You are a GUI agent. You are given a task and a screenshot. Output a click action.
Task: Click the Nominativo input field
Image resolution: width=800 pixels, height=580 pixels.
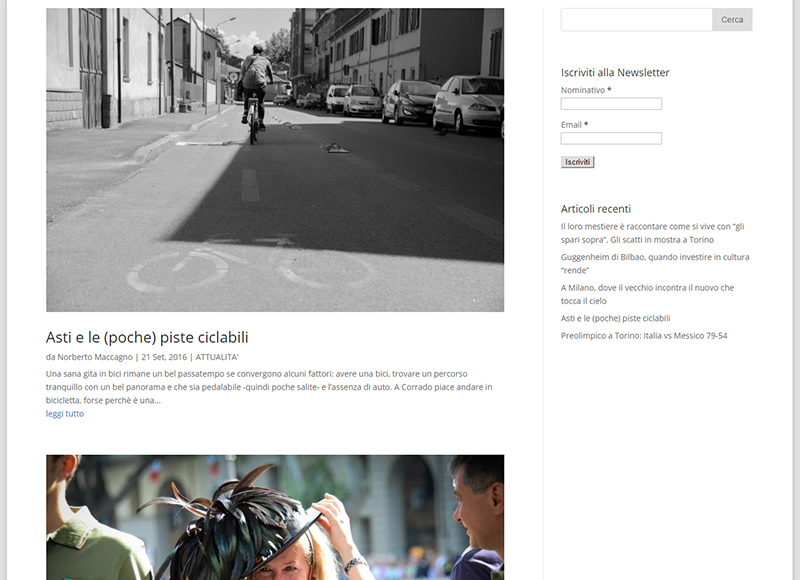[x=611, y=104]
